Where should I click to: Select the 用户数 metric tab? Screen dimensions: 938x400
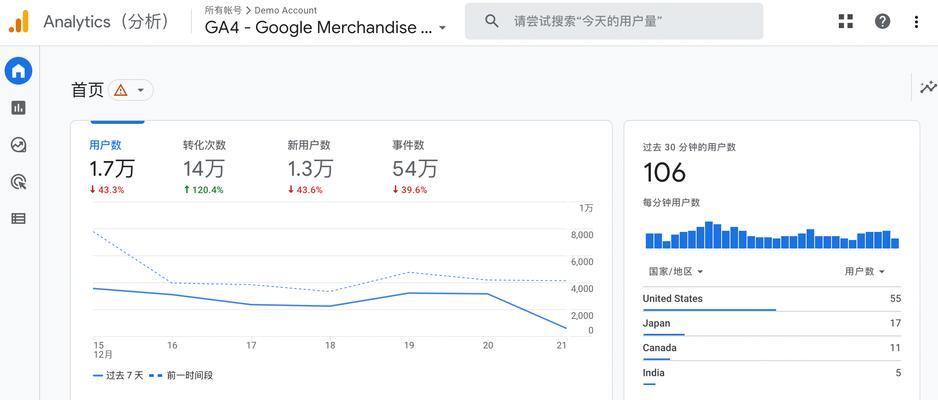112,167
